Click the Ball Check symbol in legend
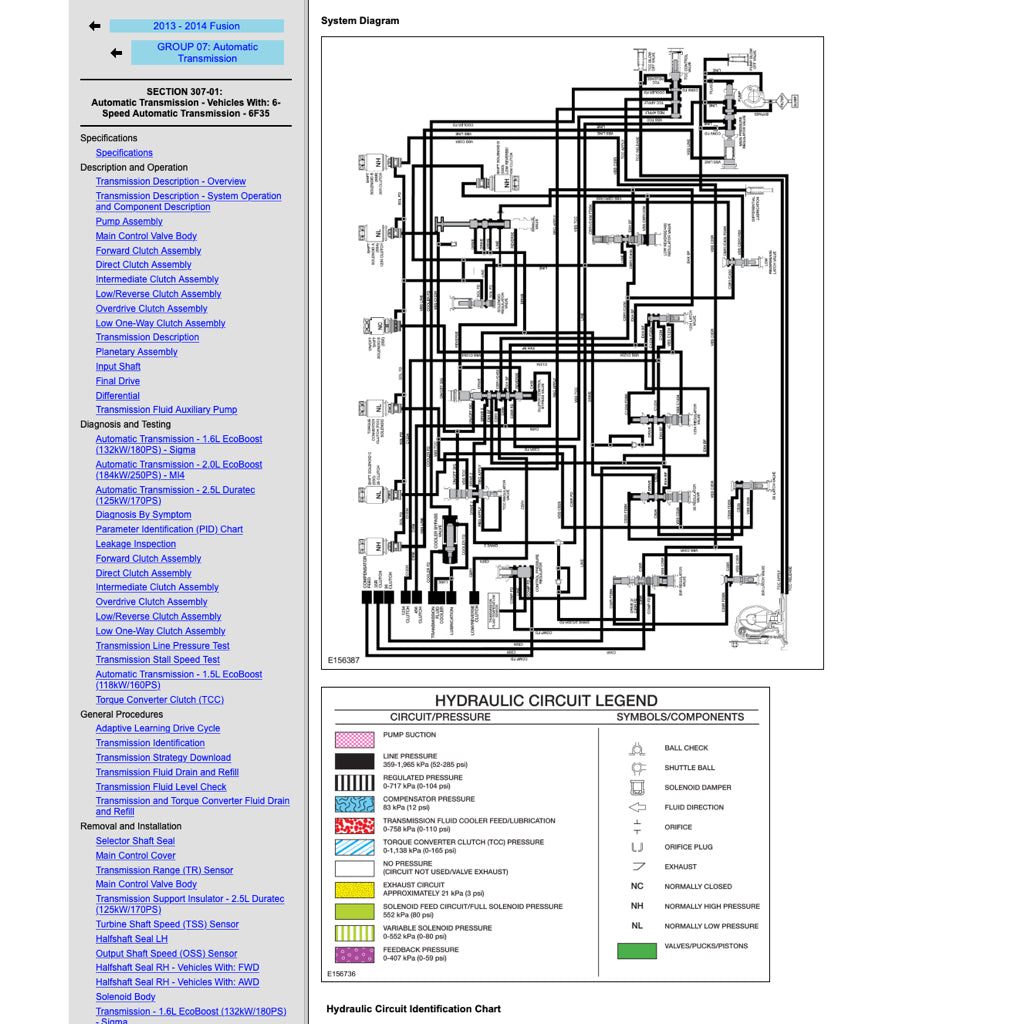The height and width of the screenshot is (1024, 1024). click(x=637, y=748)
